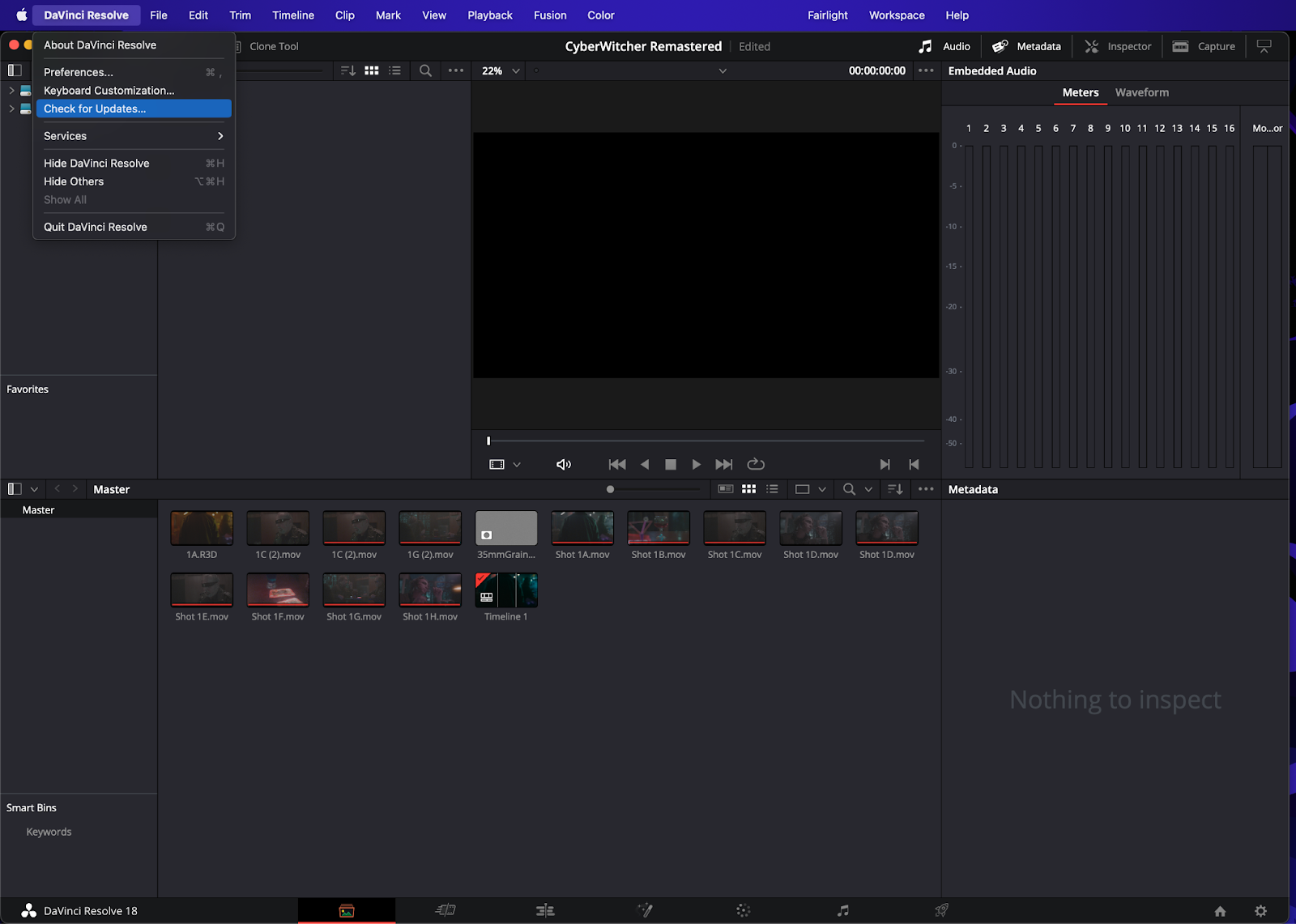Open Project Settings gear icon
The image size is (1296, 924).
[1260, 911]
